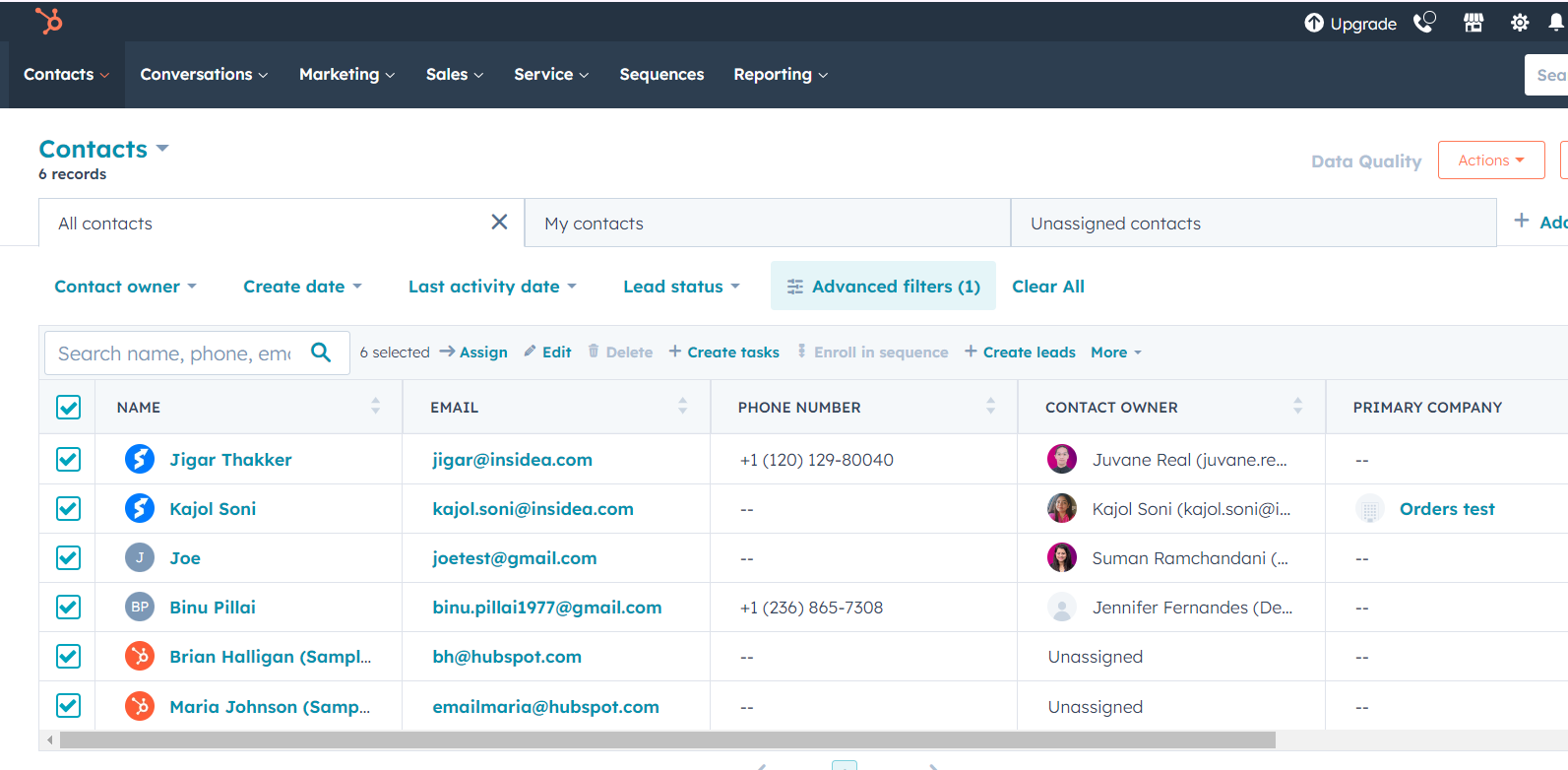Open the notifications bell icon
Image resolution: width=1568 pixels, height=770 pixels.
(x=1556, y=23)
